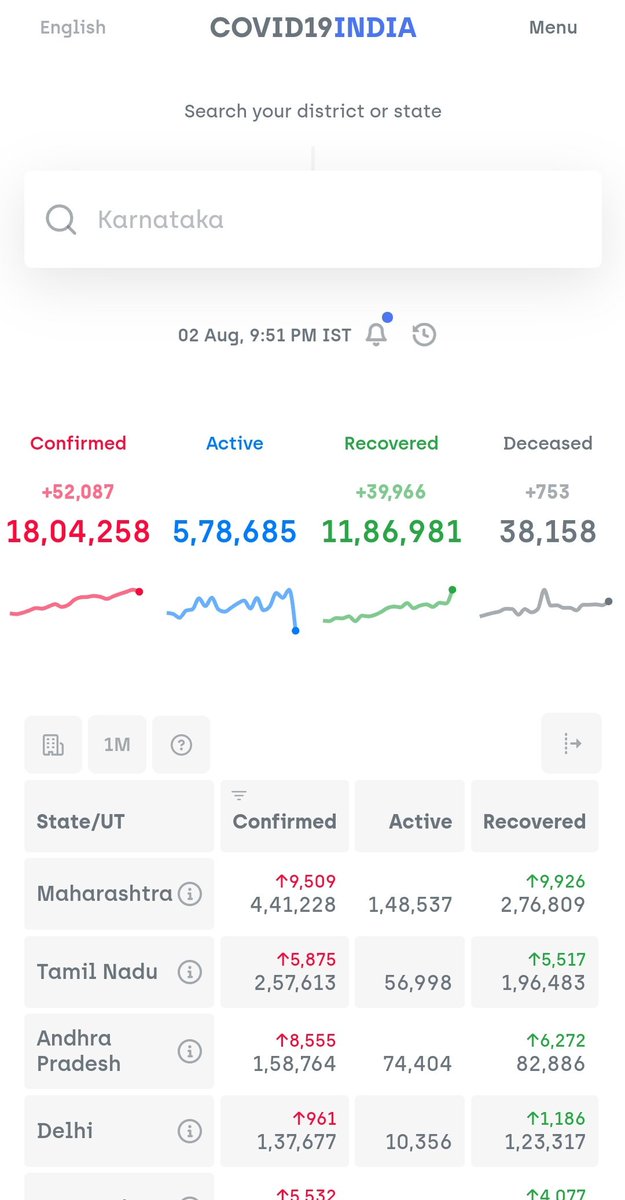The image size is (625, 1200).
Task: Open Andhra Pradesh info icon
Action: click(189, 1051)
